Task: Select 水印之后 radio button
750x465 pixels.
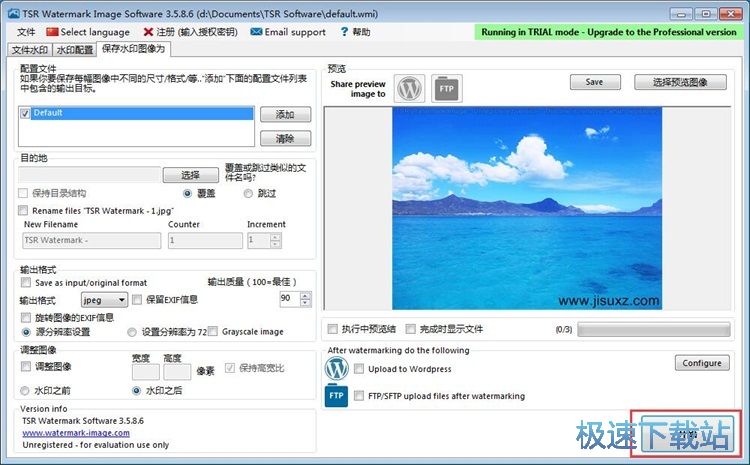Action: [136, 391]
